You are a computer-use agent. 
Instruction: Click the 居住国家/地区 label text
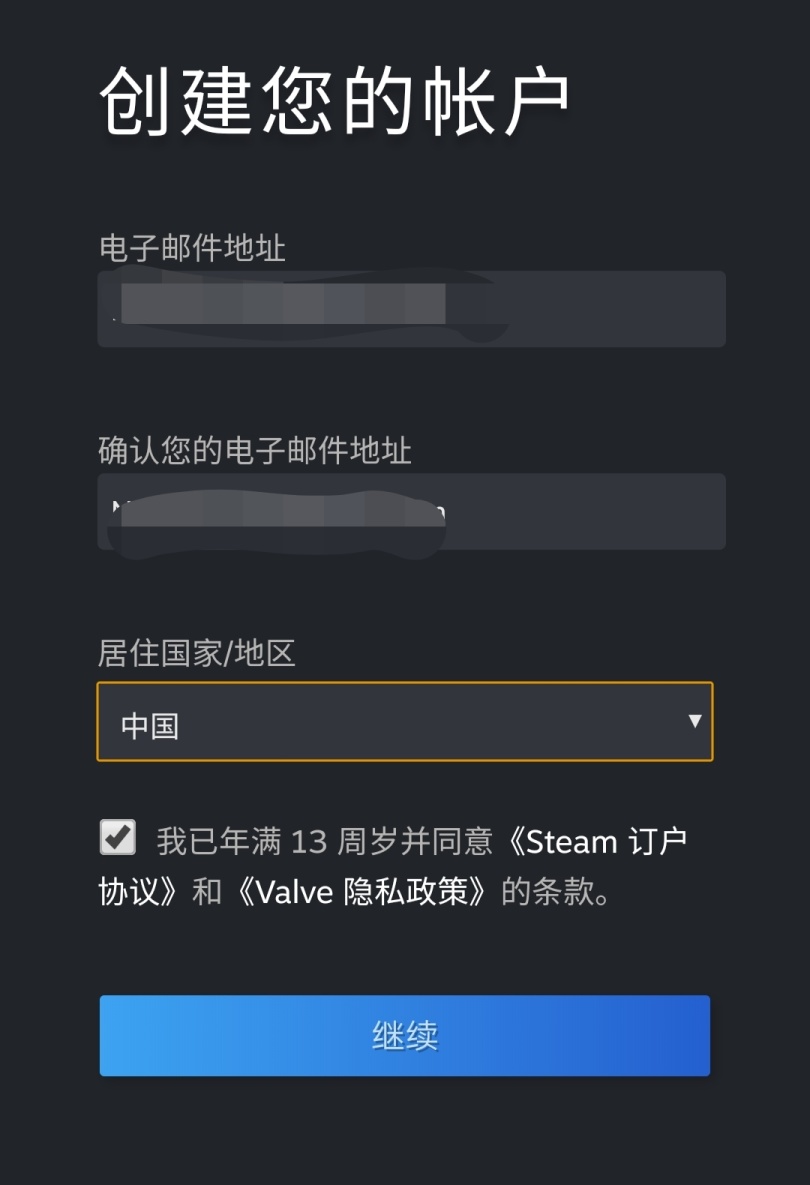click(x=196, y=654)
